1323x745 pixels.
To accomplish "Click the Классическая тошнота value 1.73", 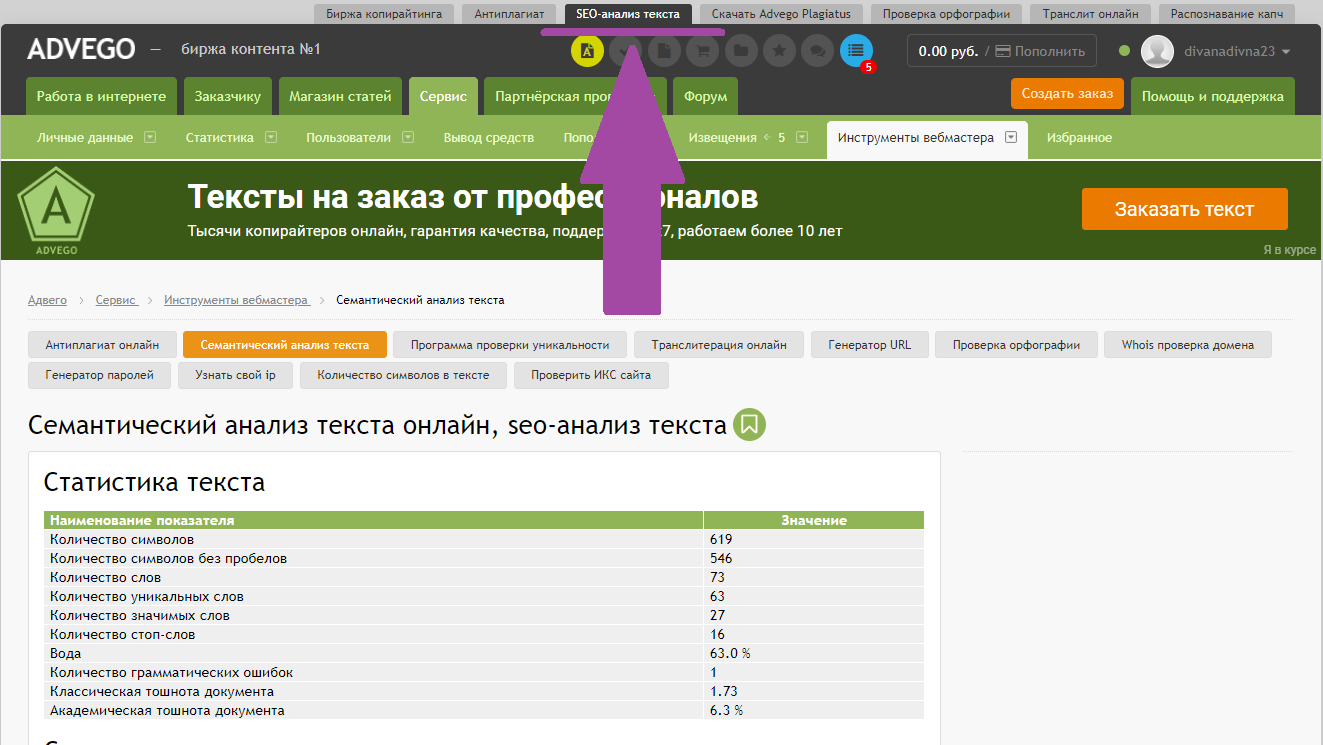I will [724, 691].
